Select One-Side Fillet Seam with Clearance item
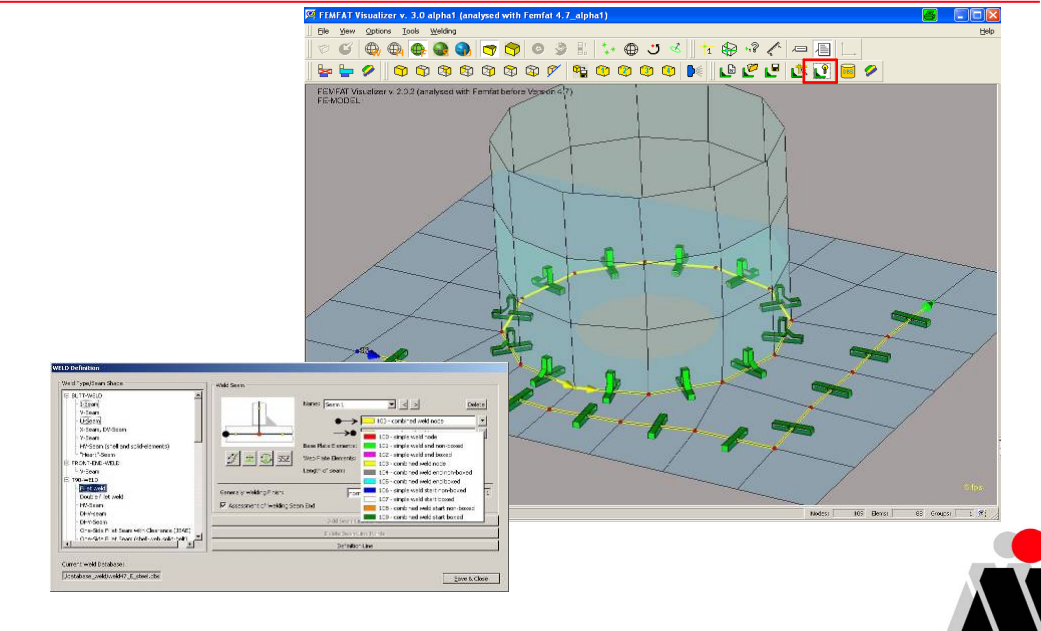Viewport: 1041px width, 631px height. click(x=135, y=531)
